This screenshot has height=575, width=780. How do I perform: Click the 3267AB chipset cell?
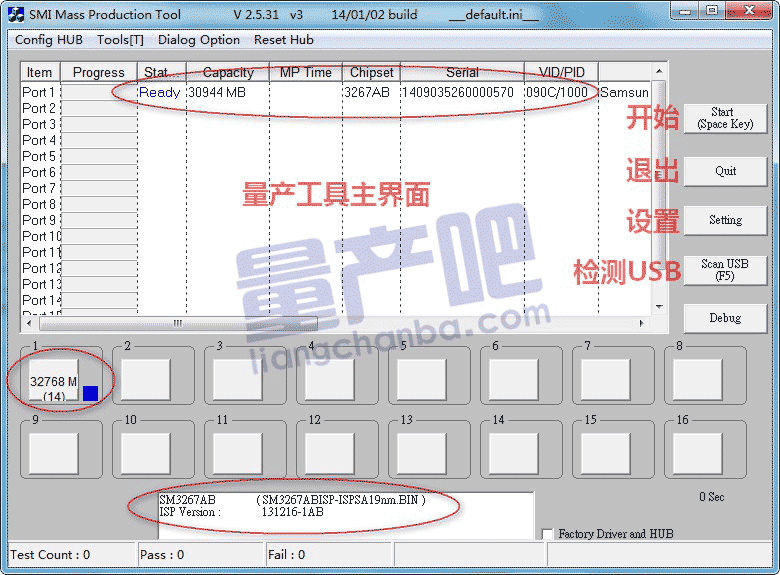[x=367, y=93]
